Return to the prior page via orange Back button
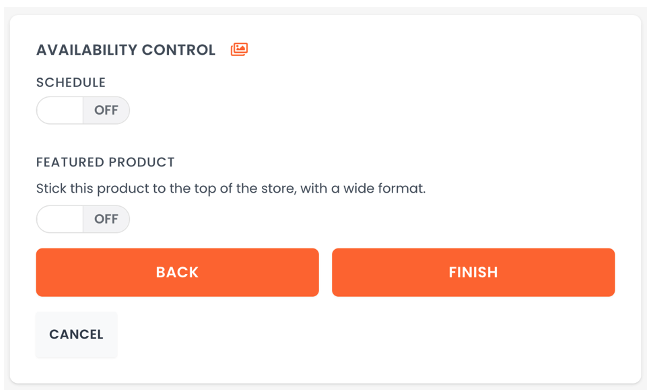The height and width of the screenshot is (390, 649). point(177,272)
